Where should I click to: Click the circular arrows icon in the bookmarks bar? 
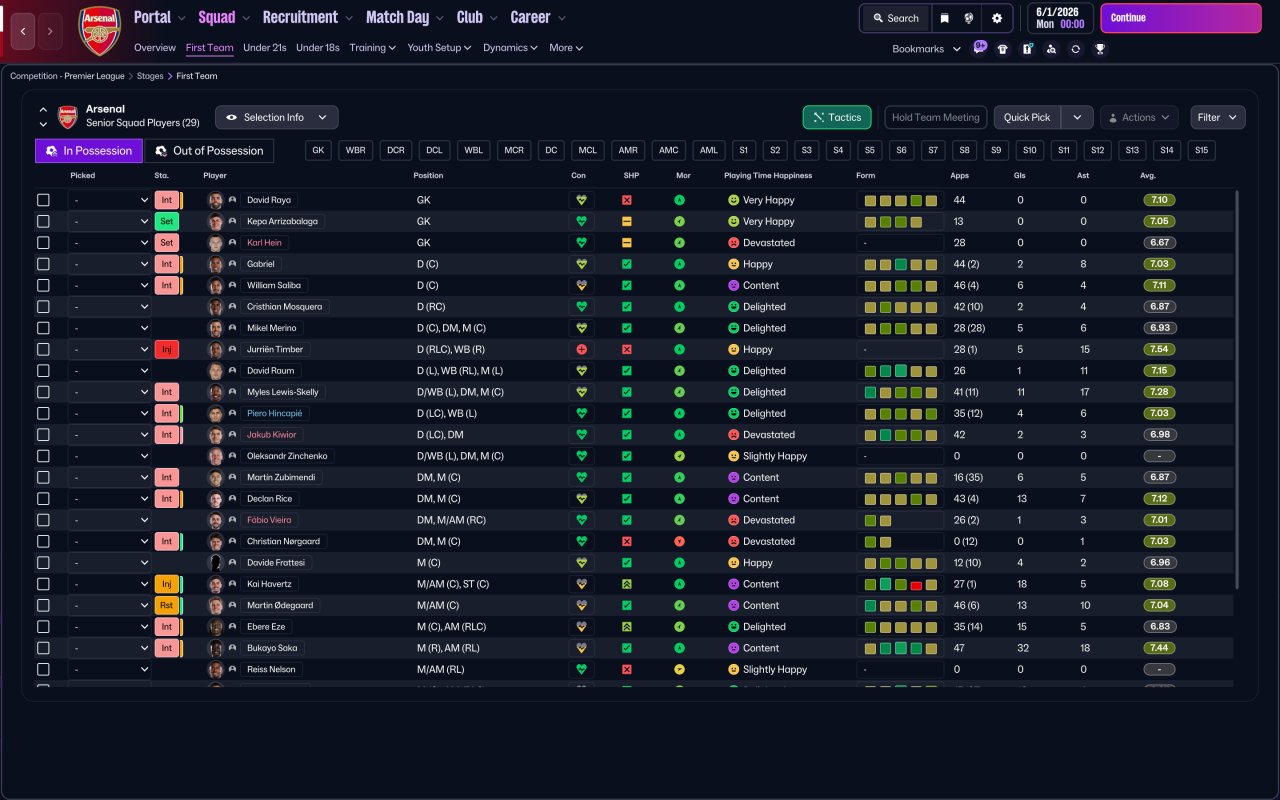click(1075, 49)
